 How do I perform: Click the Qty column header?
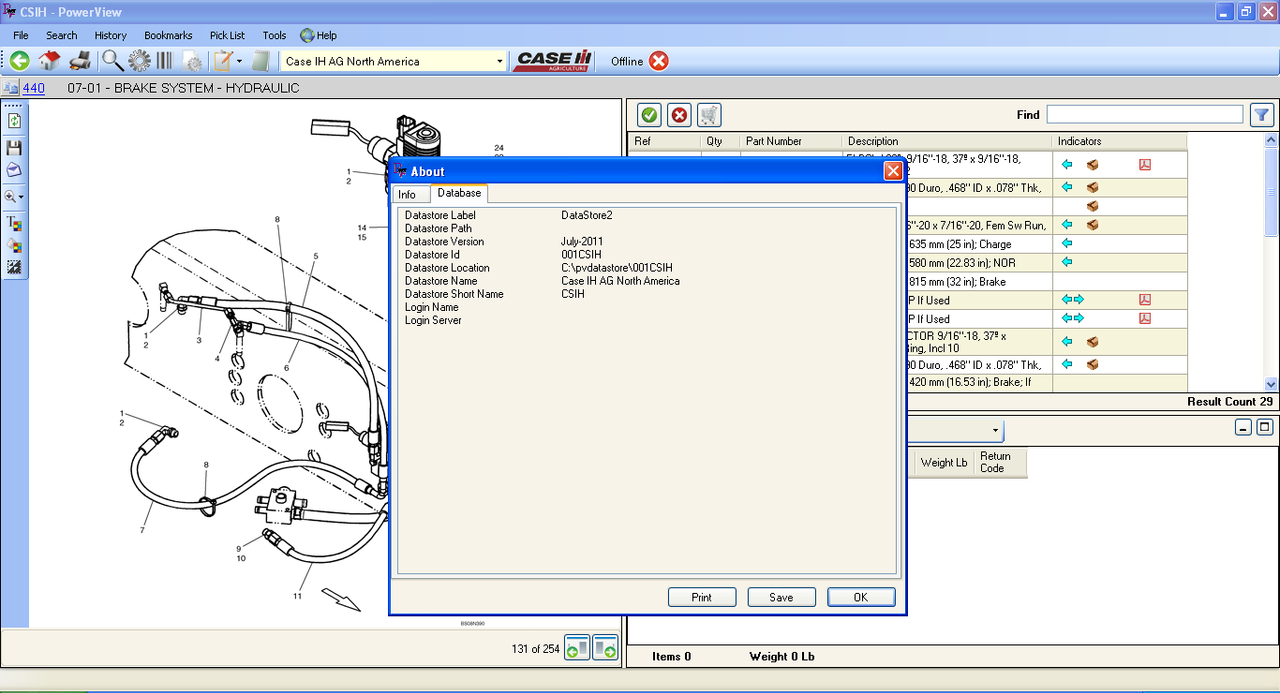click(x=720, y=141)
